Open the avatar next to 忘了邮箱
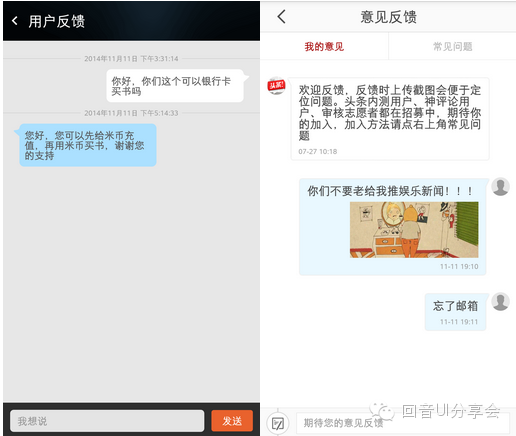The width and height of the screenshot is (516, 436). point(500,301)
